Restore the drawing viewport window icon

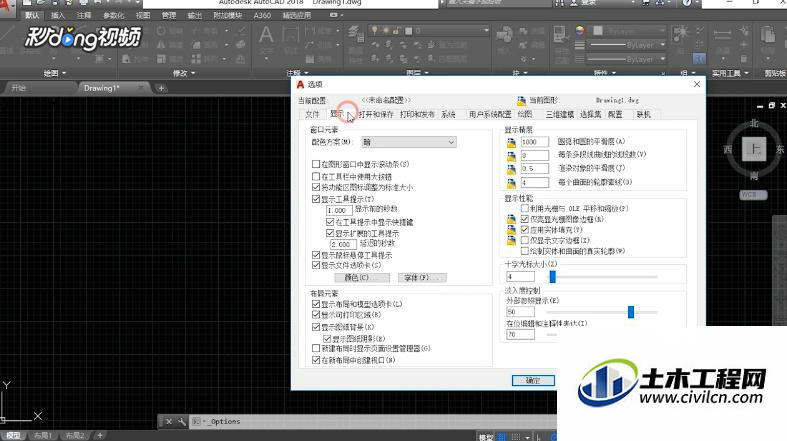tap(771, 105)
